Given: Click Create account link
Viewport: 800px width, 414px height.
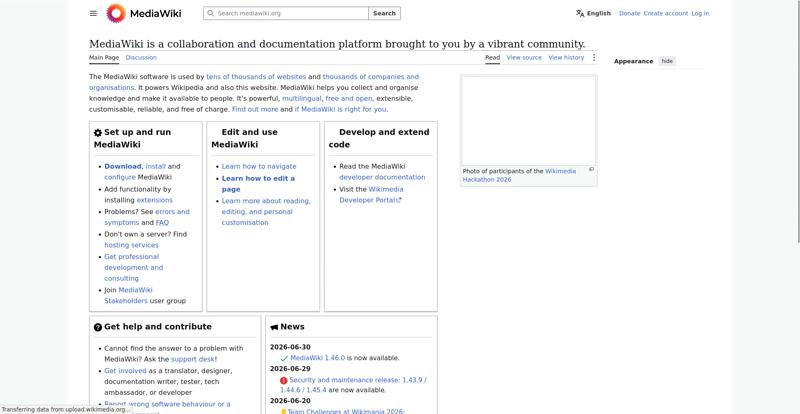Looking at the screenshot, I should (666, 13).
